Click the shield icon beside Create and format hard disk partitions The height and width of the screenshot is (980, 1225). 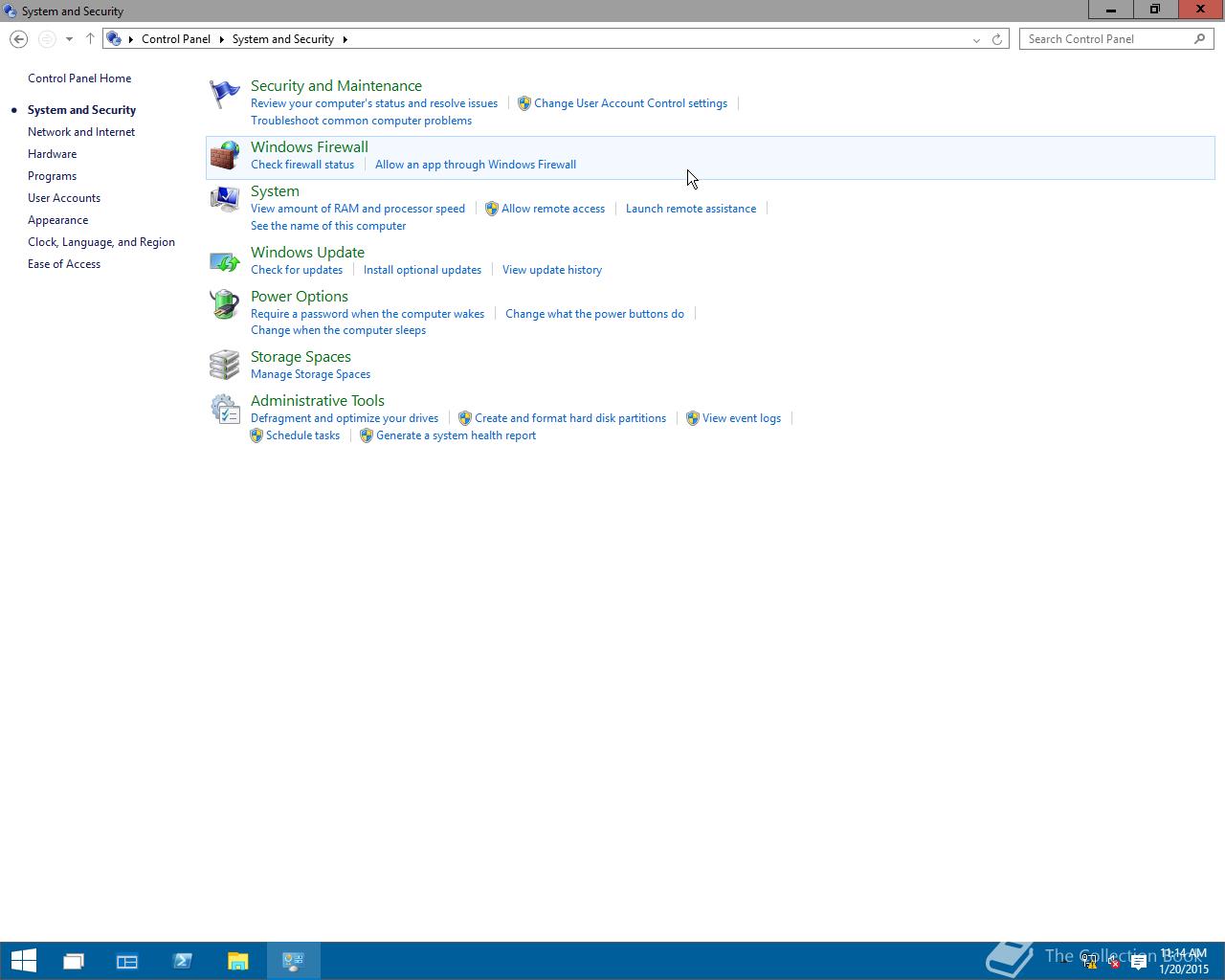coord(465,418)
